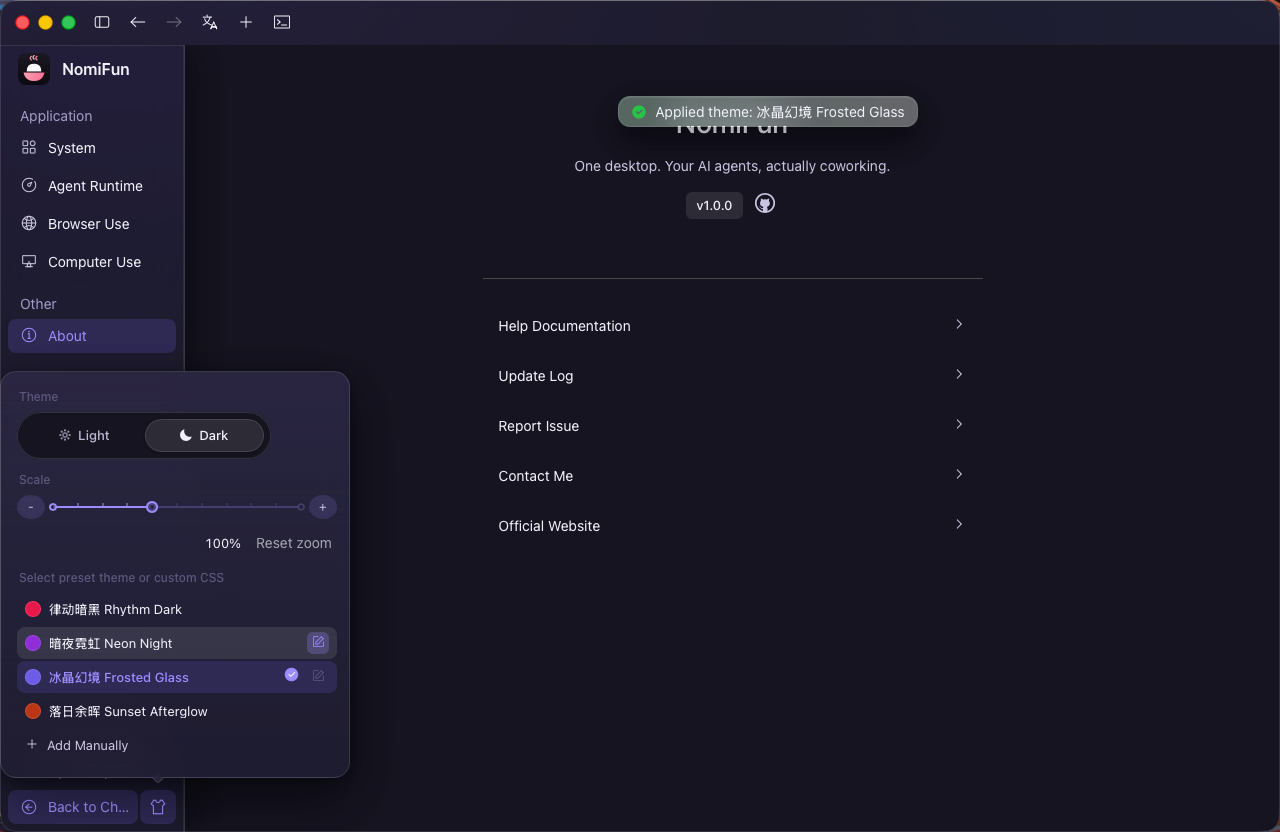
Task: Select Browser Use in the sidebar
Action: coord(92,224)
